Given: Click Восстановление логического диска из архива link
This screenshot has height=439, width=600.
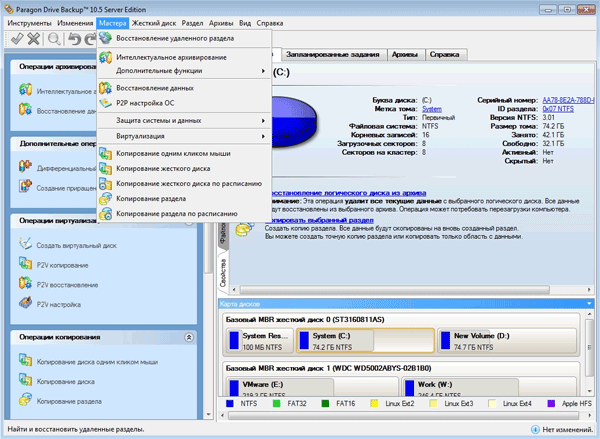Looking at the screenshot, I should click(x=347, y=193).
